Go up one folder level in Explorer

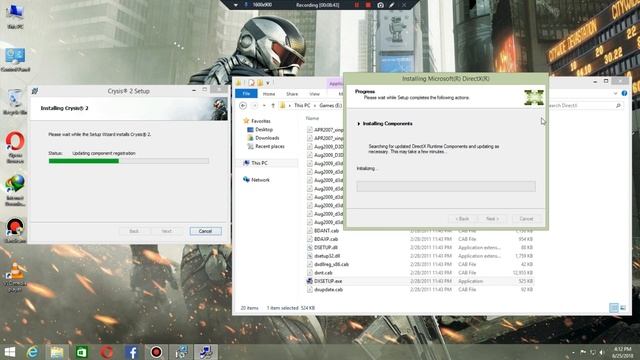coord(273,106)
